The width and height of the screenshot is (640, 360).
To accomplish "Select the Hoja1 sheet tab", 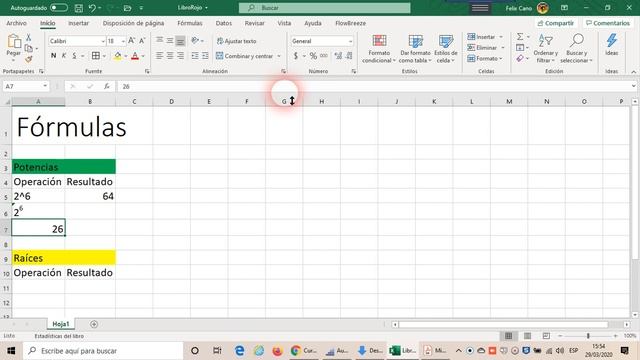I will click(x=61, y=324).
